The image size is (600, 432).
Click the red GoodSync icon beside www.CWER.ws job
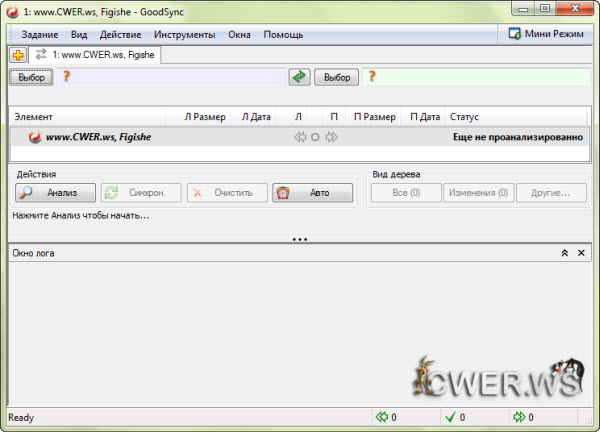35,137
